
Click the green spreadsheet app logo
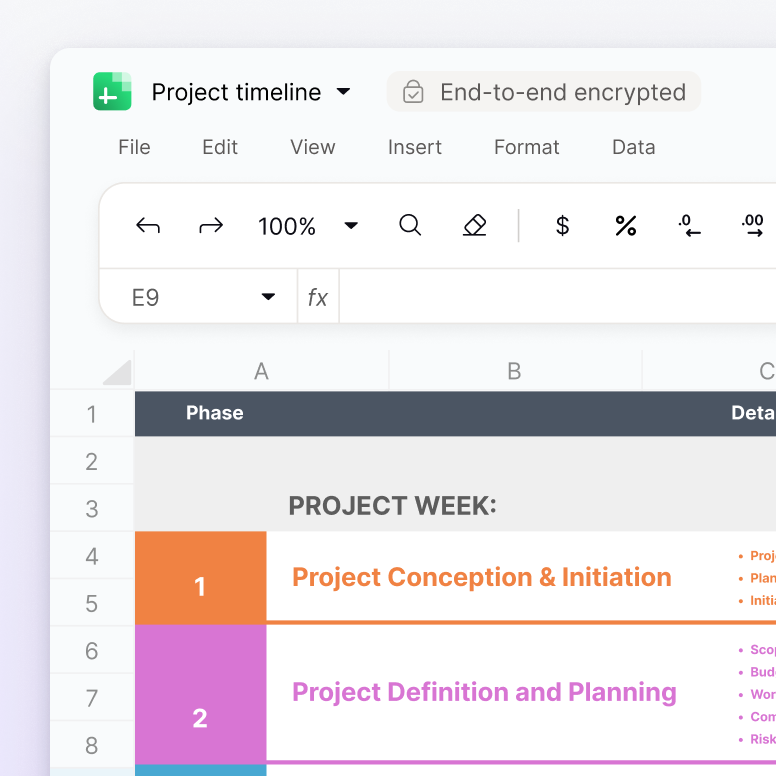point(112,92)
